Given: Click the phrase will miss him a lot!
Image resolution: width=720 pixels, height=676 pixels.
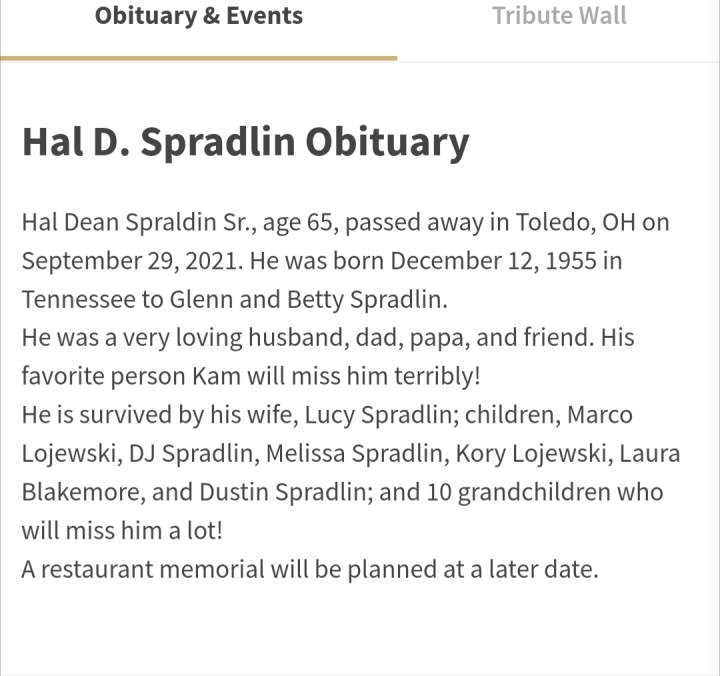Looking at the screenshot, I should tap(122, 530).
